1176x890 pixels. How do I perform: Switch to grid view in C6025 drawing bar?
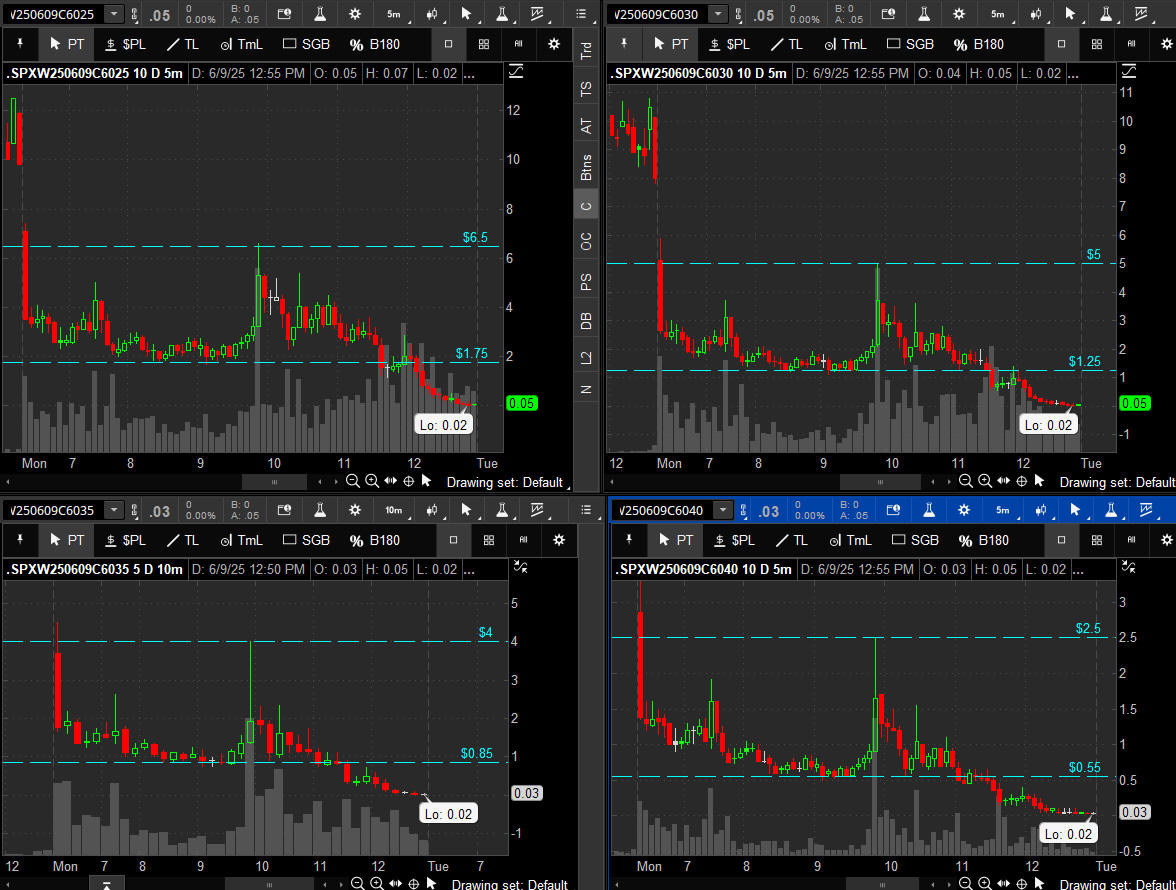point(484,44)
